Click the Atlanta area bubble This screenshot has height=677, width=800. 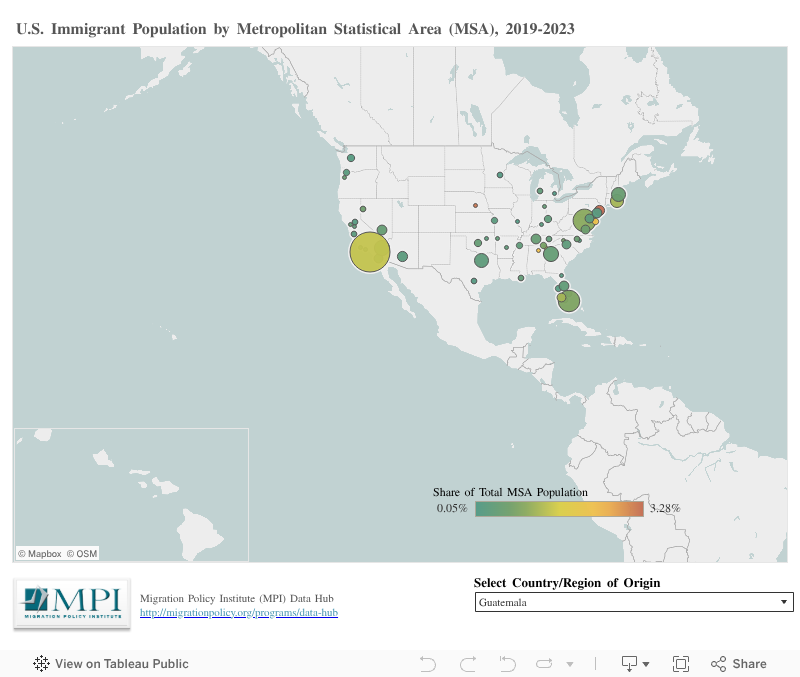click(551, 254)
